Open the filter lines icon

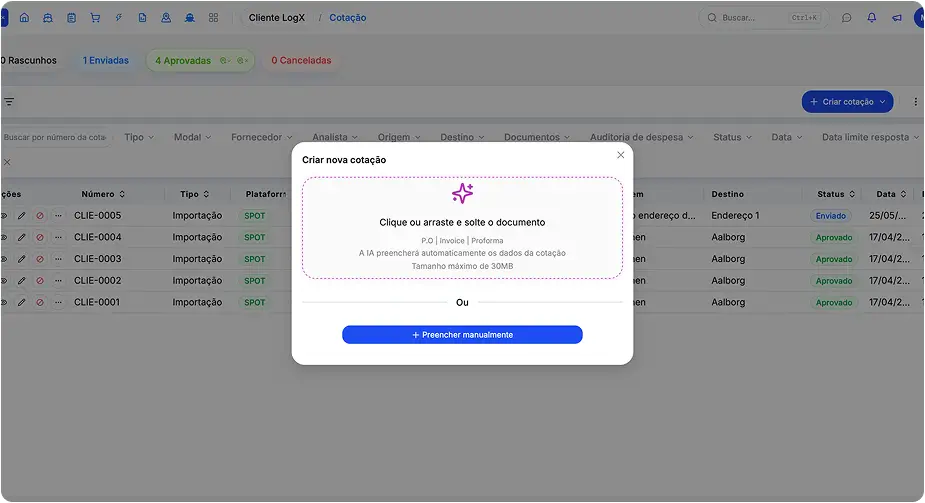9,102
